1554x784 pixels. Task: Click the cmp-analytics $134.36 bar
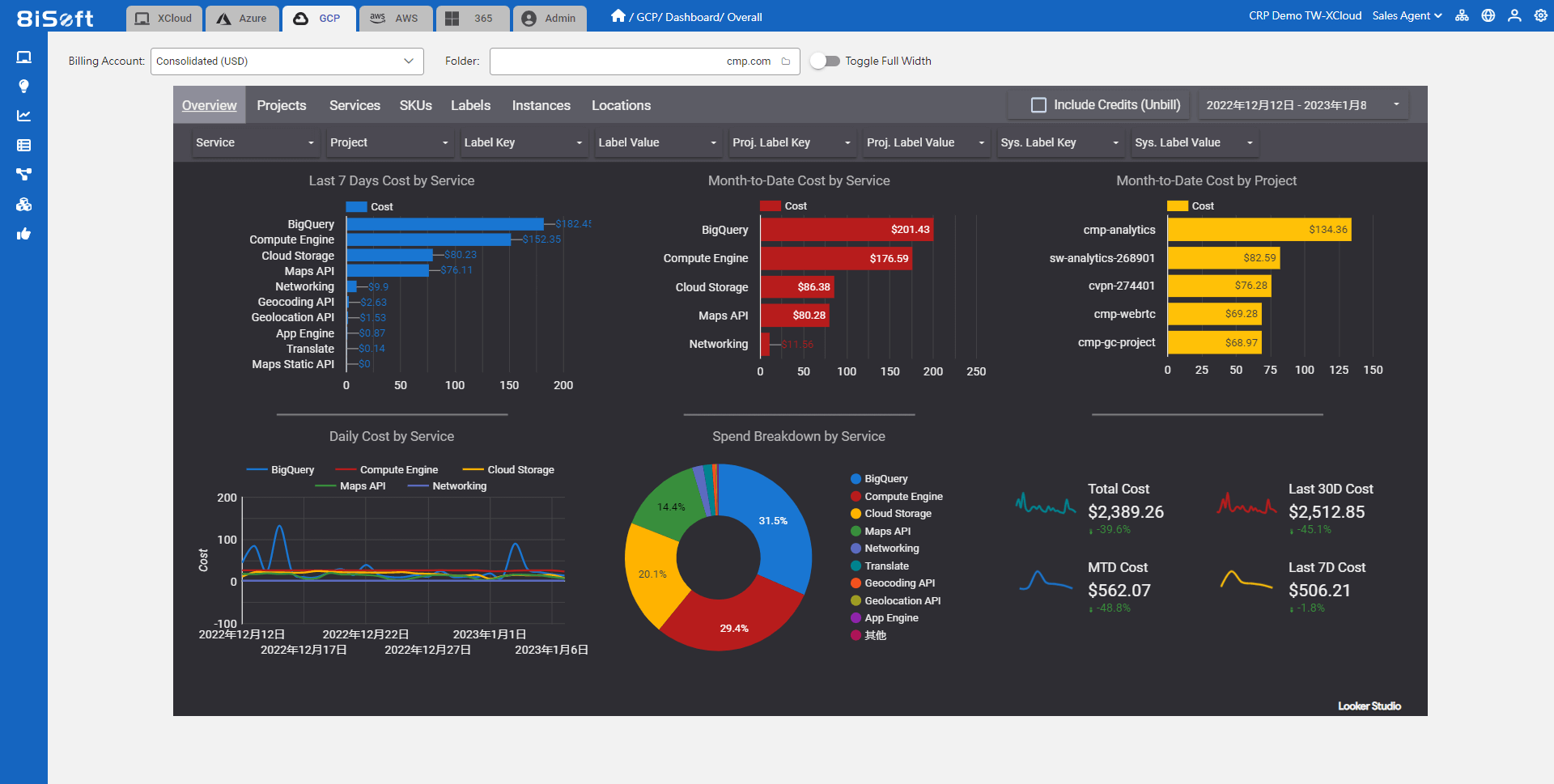click(x=1259, y=230)
